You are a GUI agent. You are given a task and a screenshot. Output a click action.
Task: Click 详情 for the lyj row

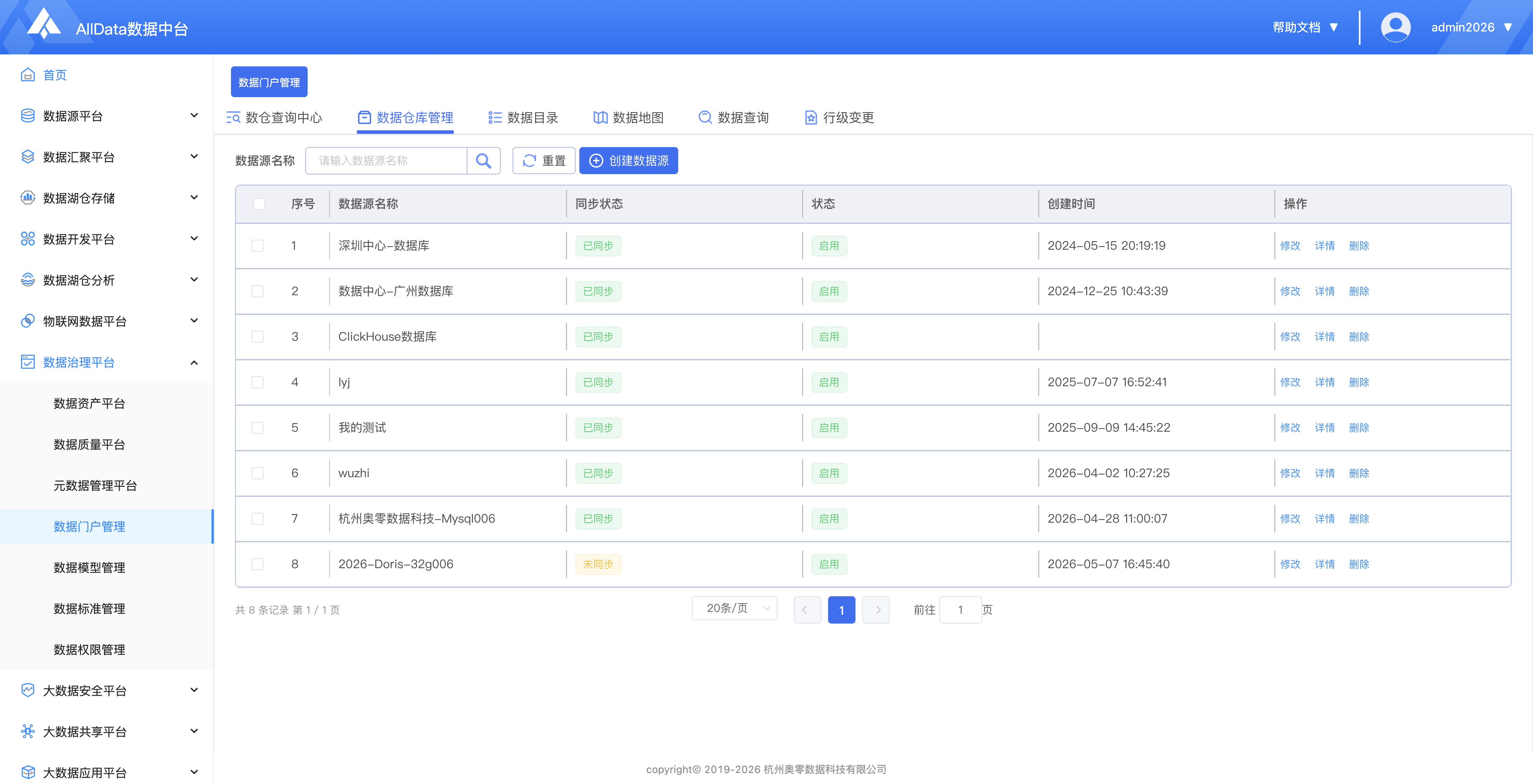click(1325, 382)
